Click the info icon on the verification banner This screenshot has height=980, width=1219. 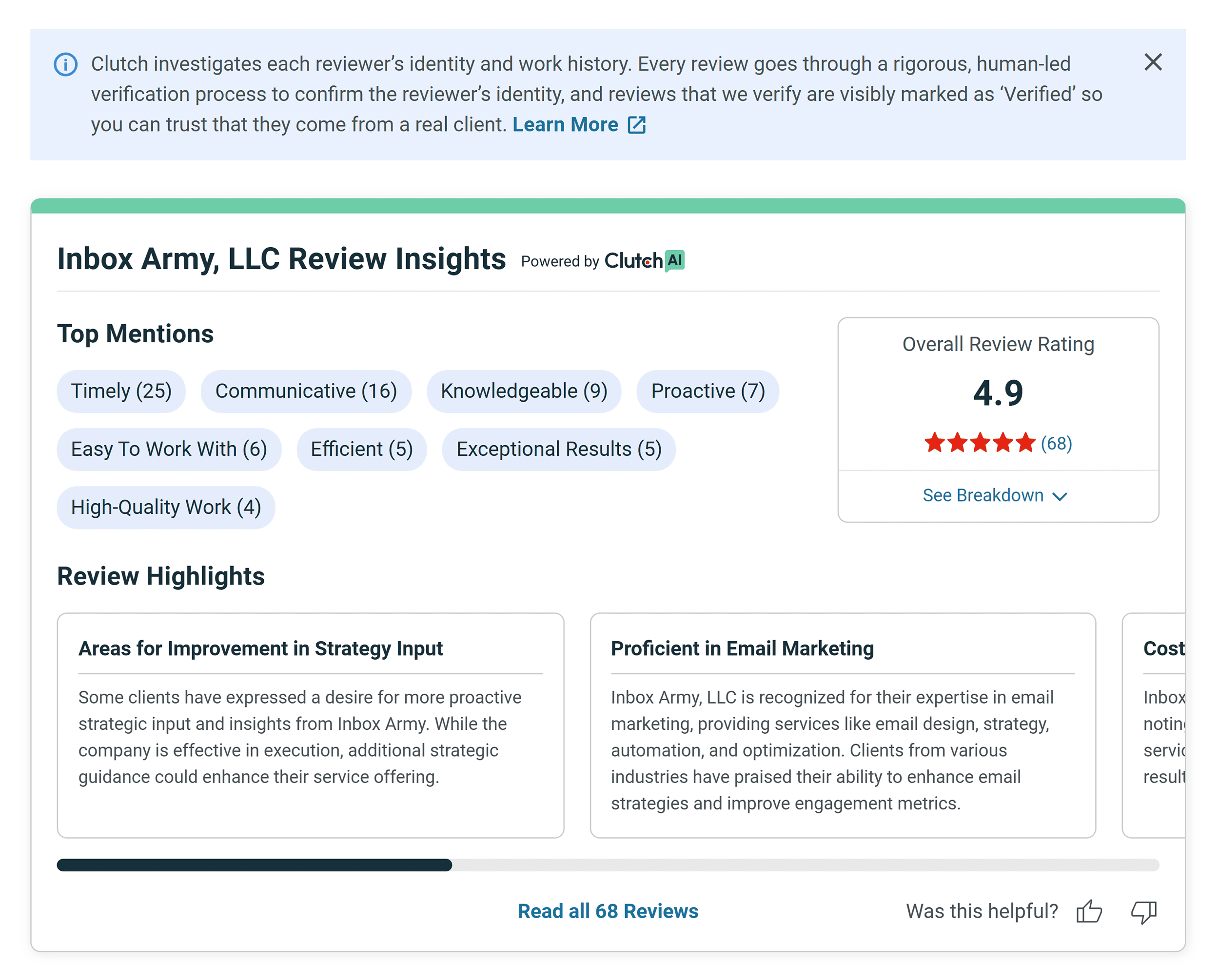[66, 64]
